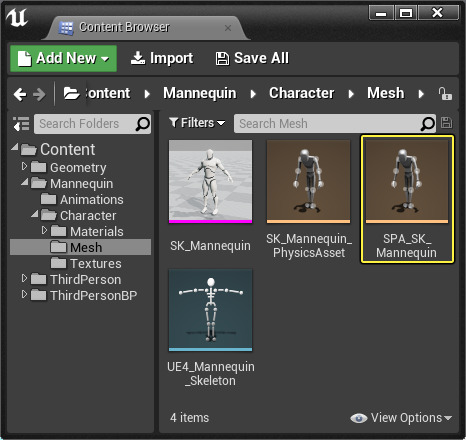Select the UE4_Mannequin_Skeleton asset thumbnail
The height and width of the screenshot is (440, 466).
point(210,310)
